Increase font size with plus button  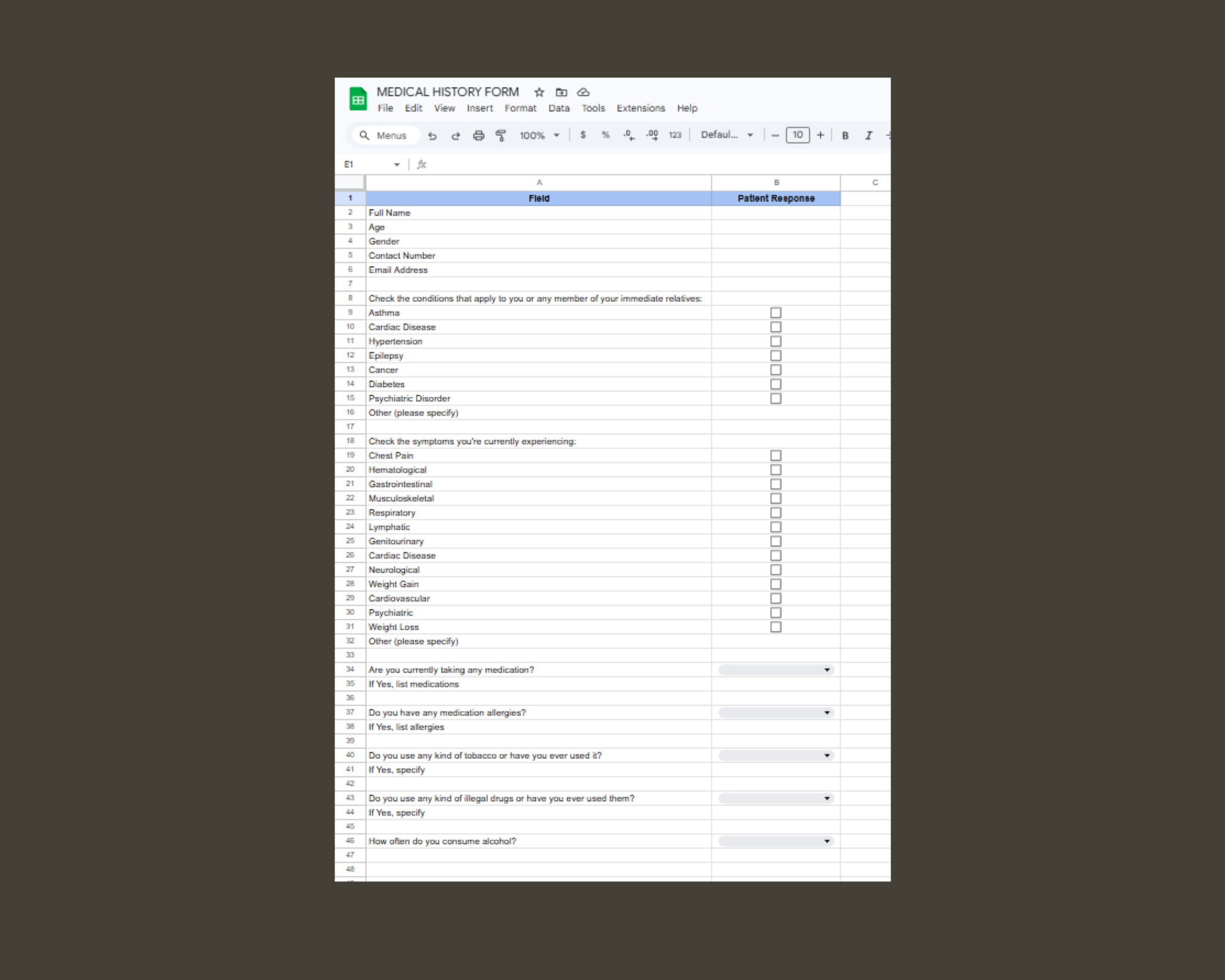tap(820, 135)
